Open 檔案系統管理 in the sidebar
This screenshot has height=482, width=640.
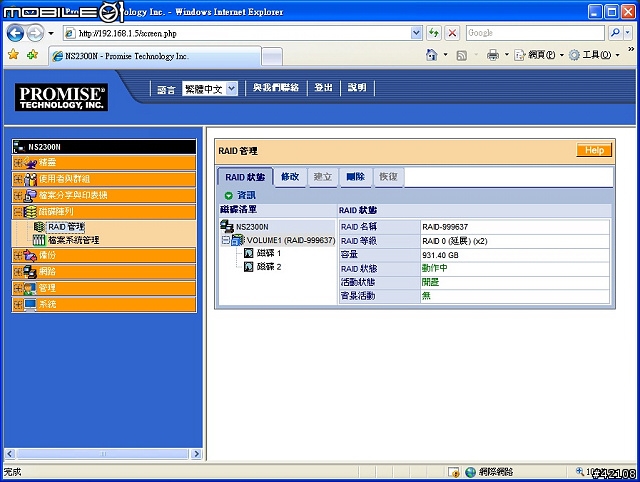[x=74, y=240]
